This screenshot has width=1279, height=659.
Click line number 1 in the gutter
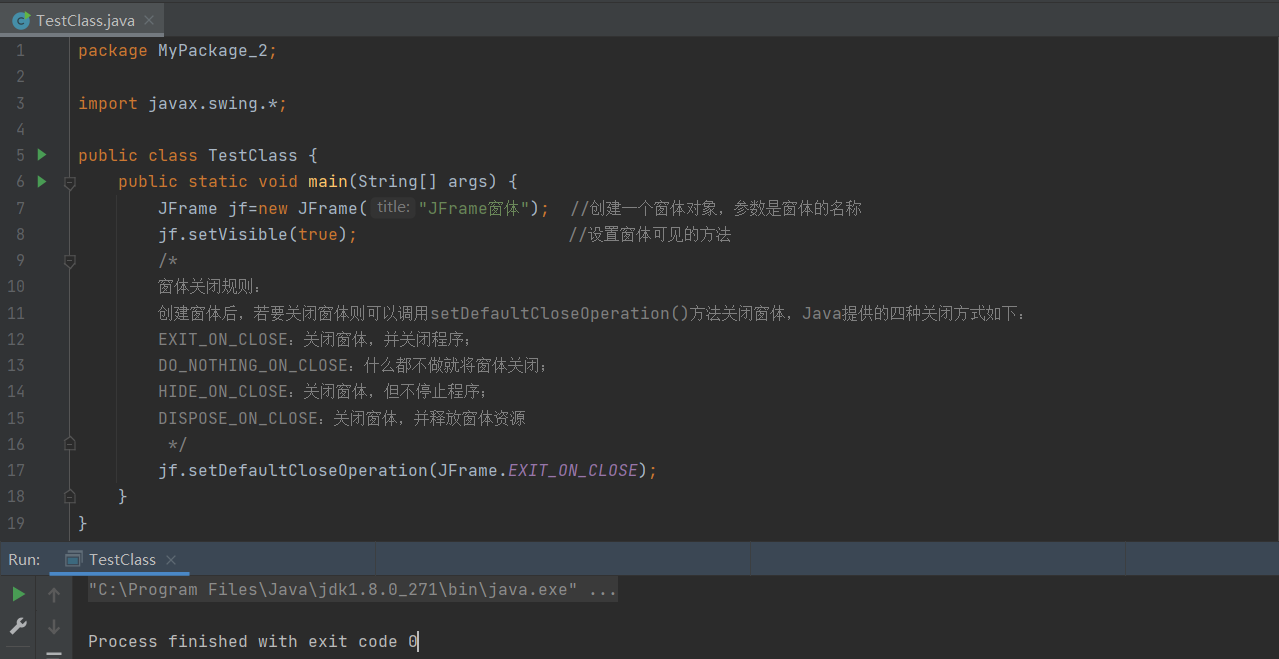click(x=20, y=51)
